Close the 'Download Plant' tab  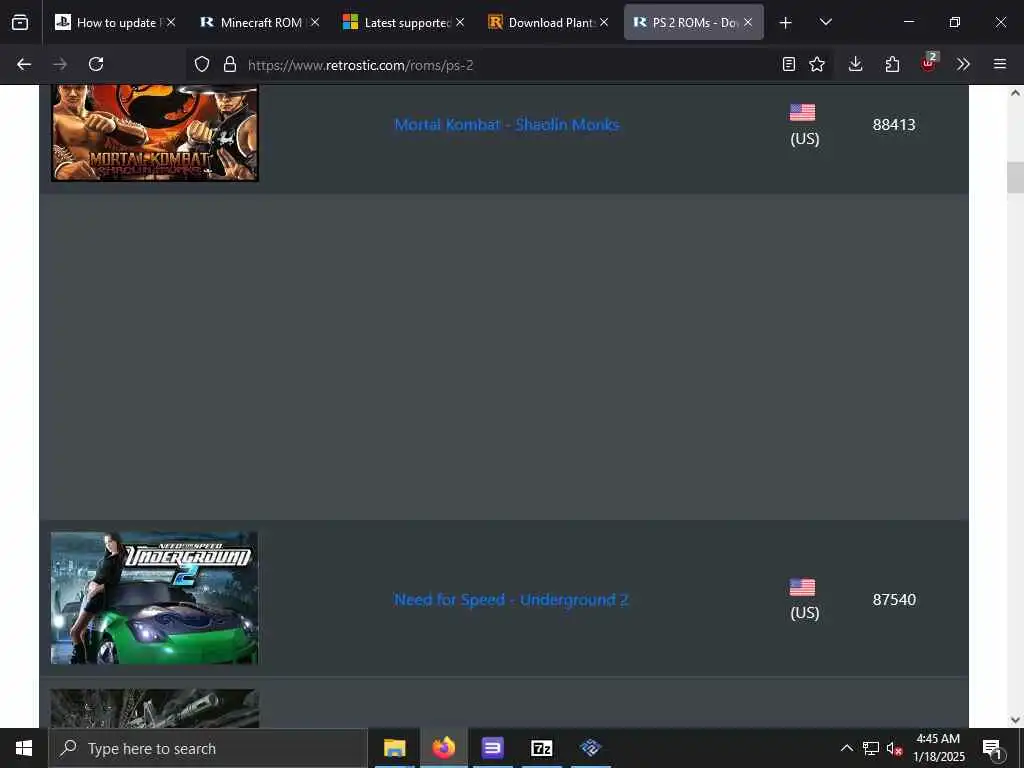click(604, 22)
